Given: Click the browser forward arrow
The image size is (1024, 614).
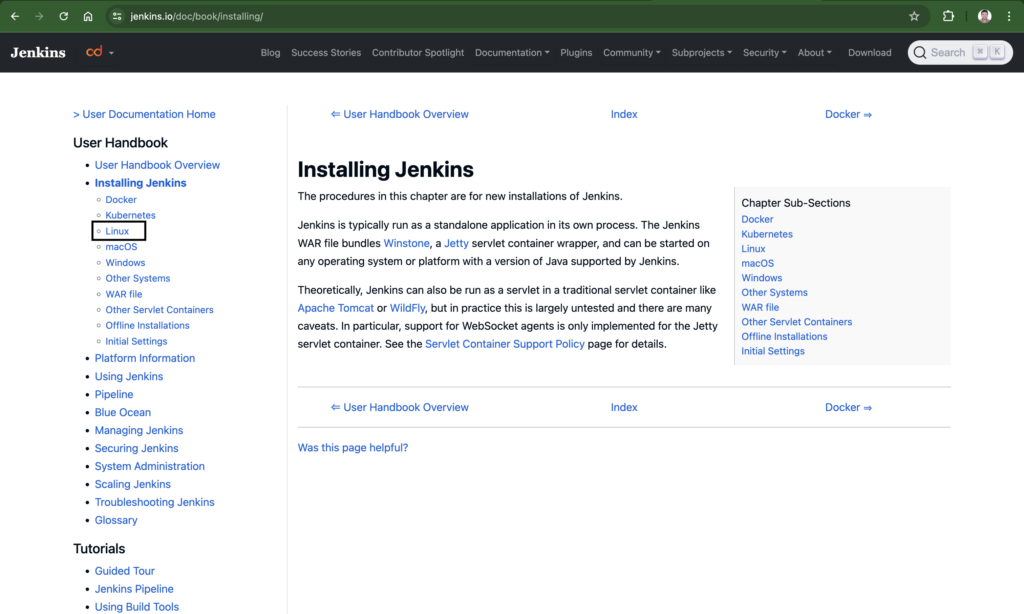Looking at the screenshot, I should pos(39,16).
